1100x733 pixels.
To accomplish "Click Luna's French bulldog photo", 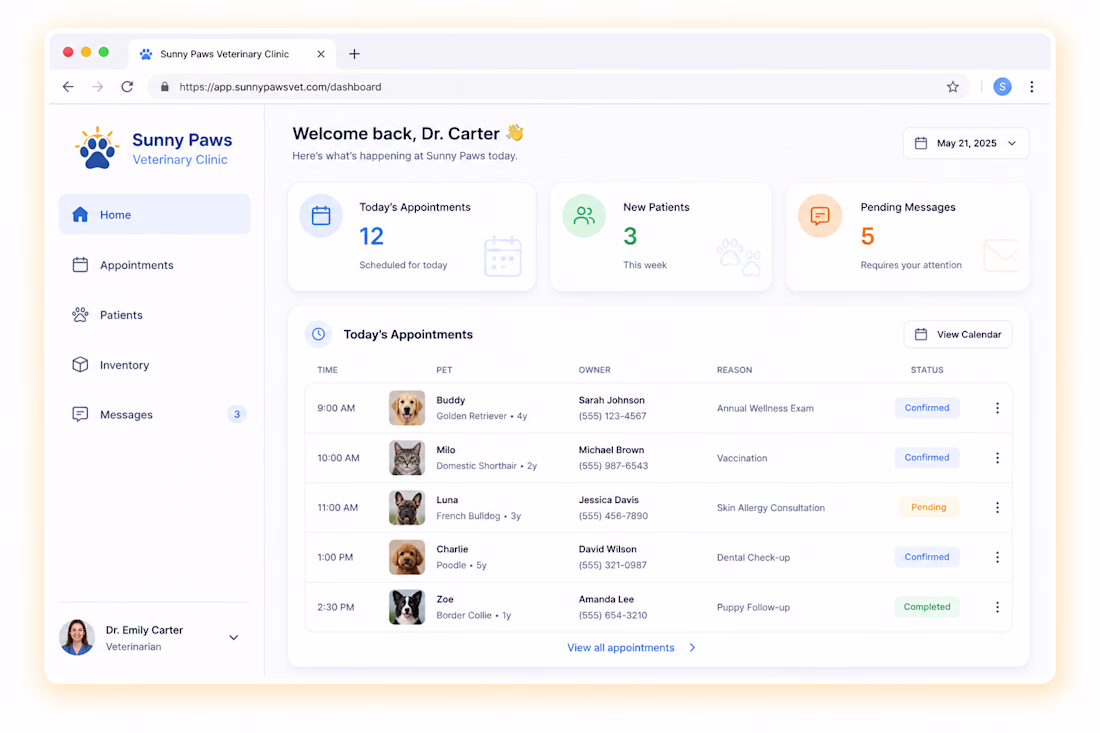I will coord(407,508).
